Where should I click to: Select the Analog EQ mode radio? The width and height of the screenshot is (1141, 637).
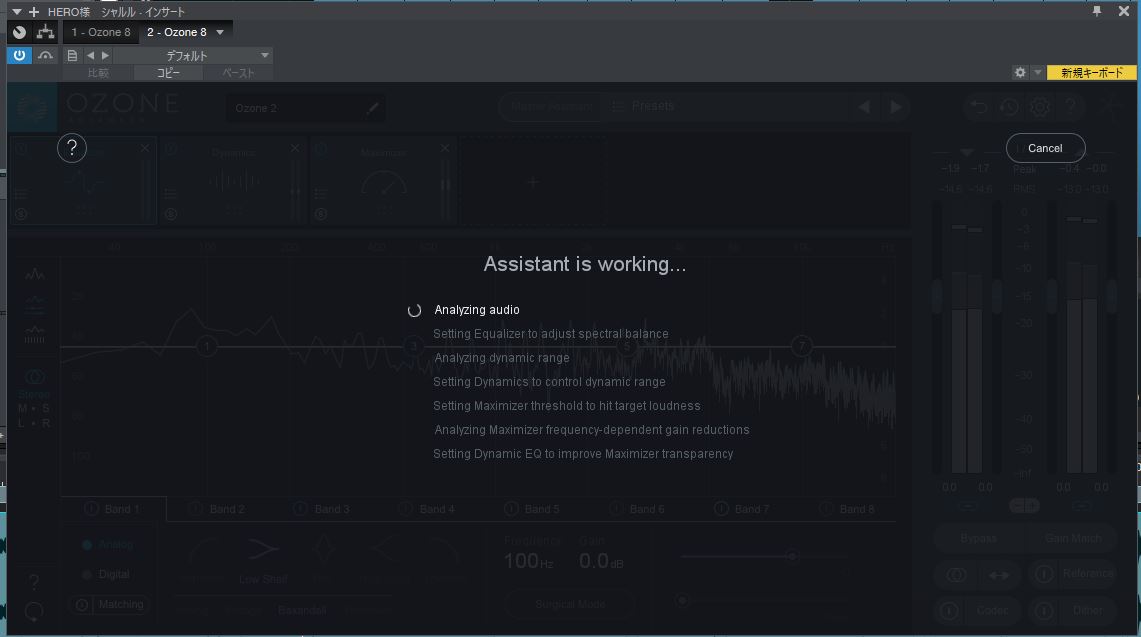tap(87, 545)
